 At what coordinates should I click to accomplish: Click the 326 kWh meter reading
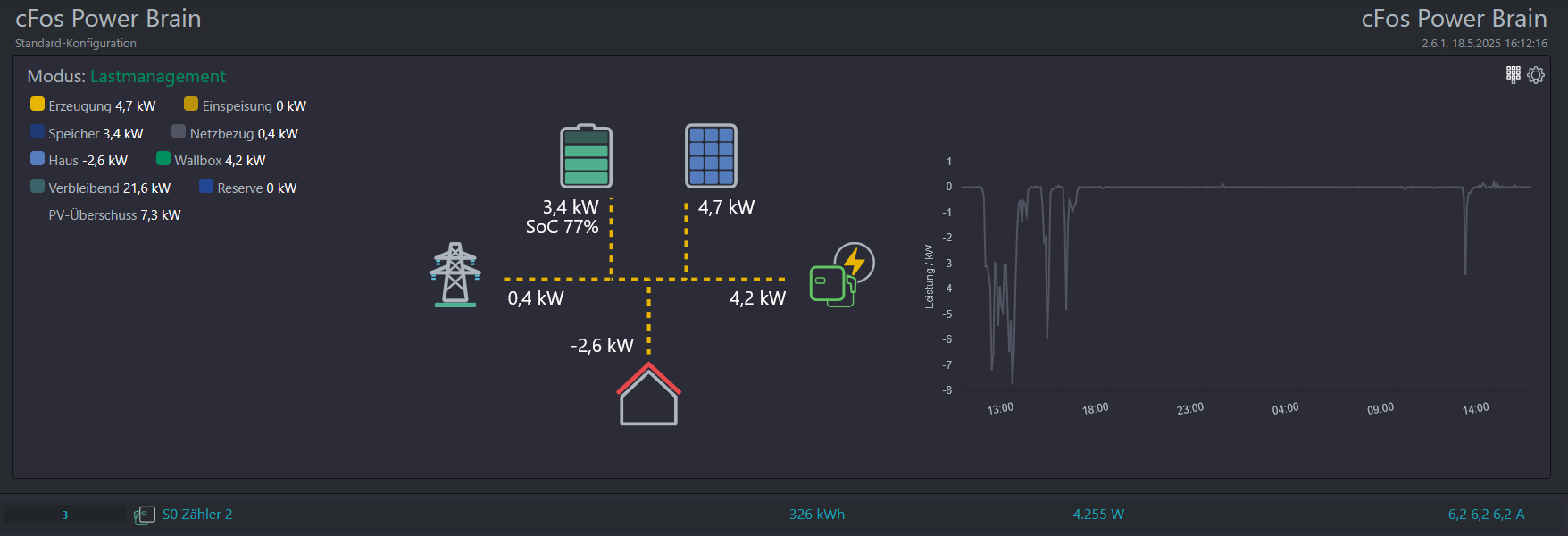(816, 515)
